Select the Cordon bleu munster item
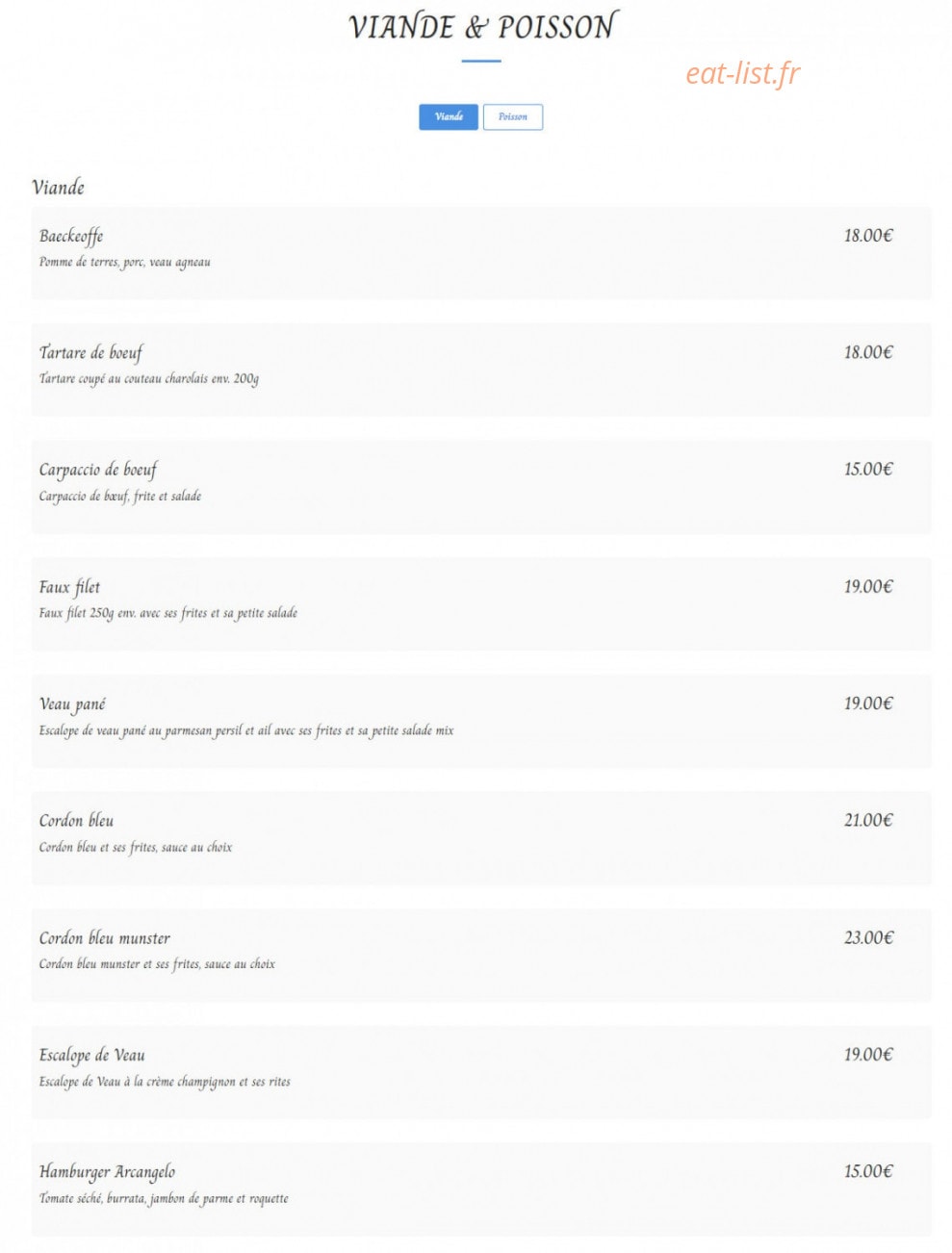The height and width of the screenshot is (1253, 952). (481, 956)
